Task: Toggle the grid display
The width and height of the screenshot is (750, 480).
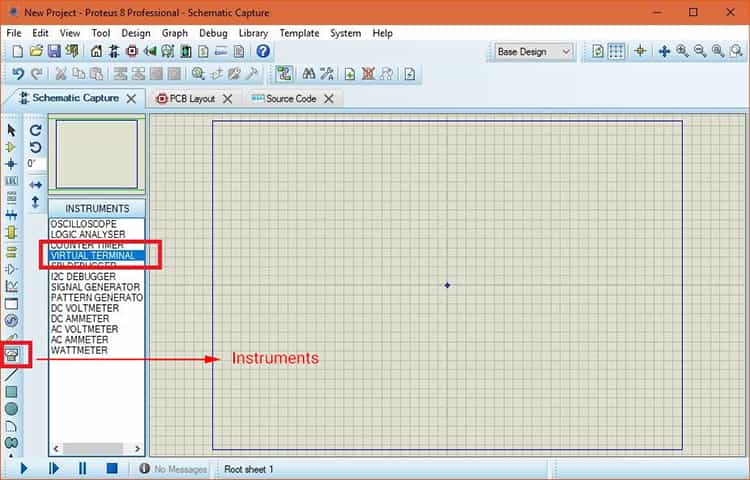Action: pyautogui.click(x=616, y=51)
